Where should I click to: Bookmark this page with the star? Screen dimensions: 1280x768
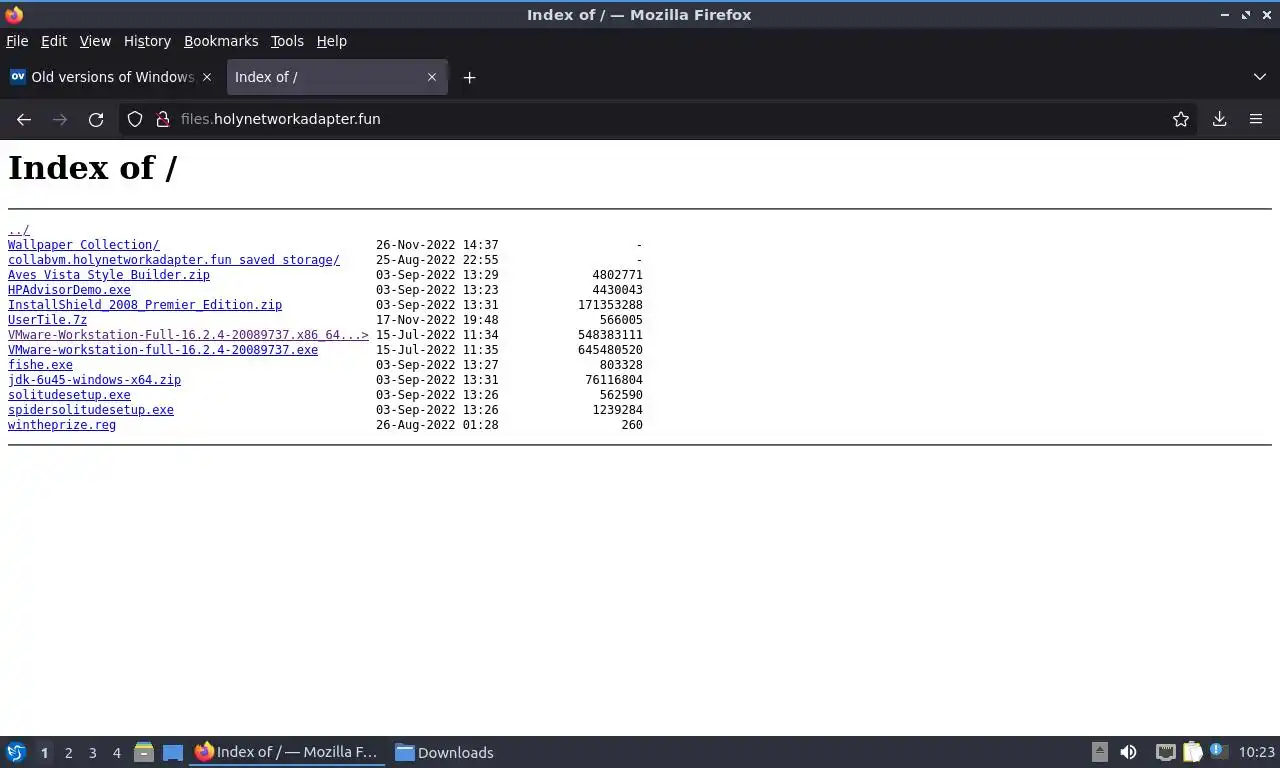click(1181, 119)
